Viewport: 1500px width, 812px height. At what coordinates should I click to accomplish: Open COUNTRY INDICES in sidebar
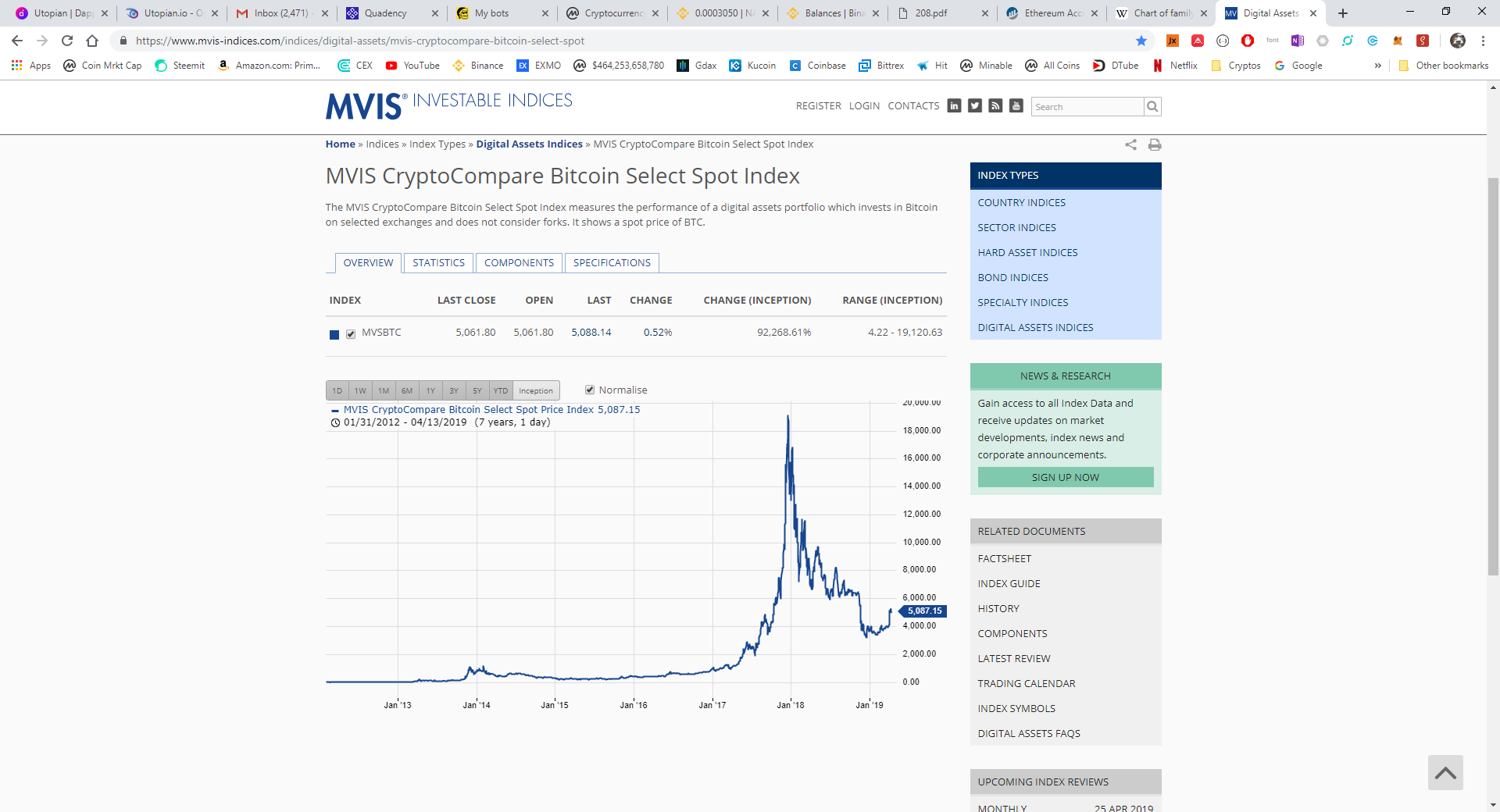(x=1022, y=203)
